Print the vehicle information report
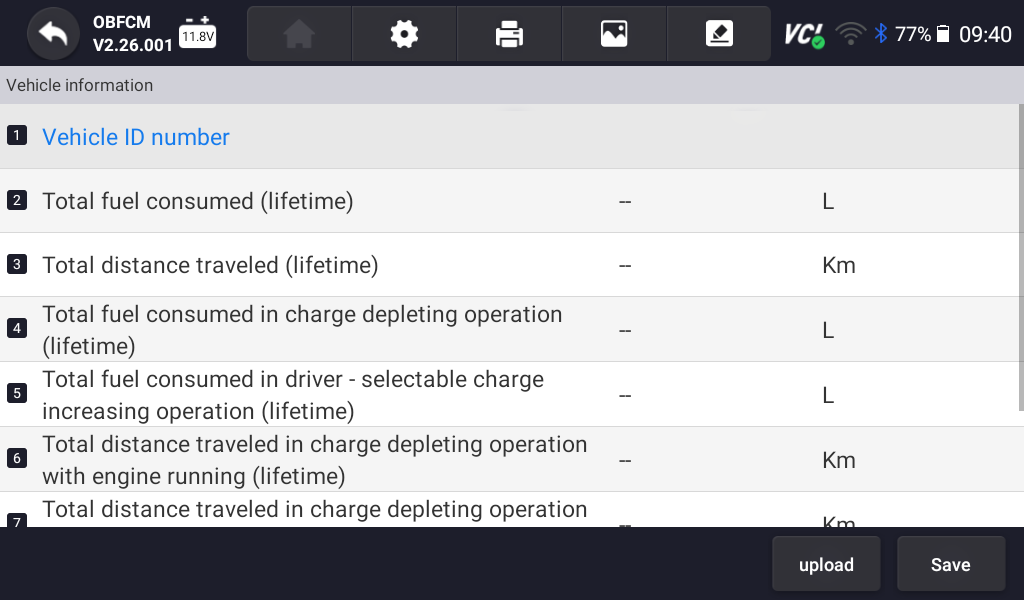This screenshot has height=600, width=1024. tap(509, 34)
